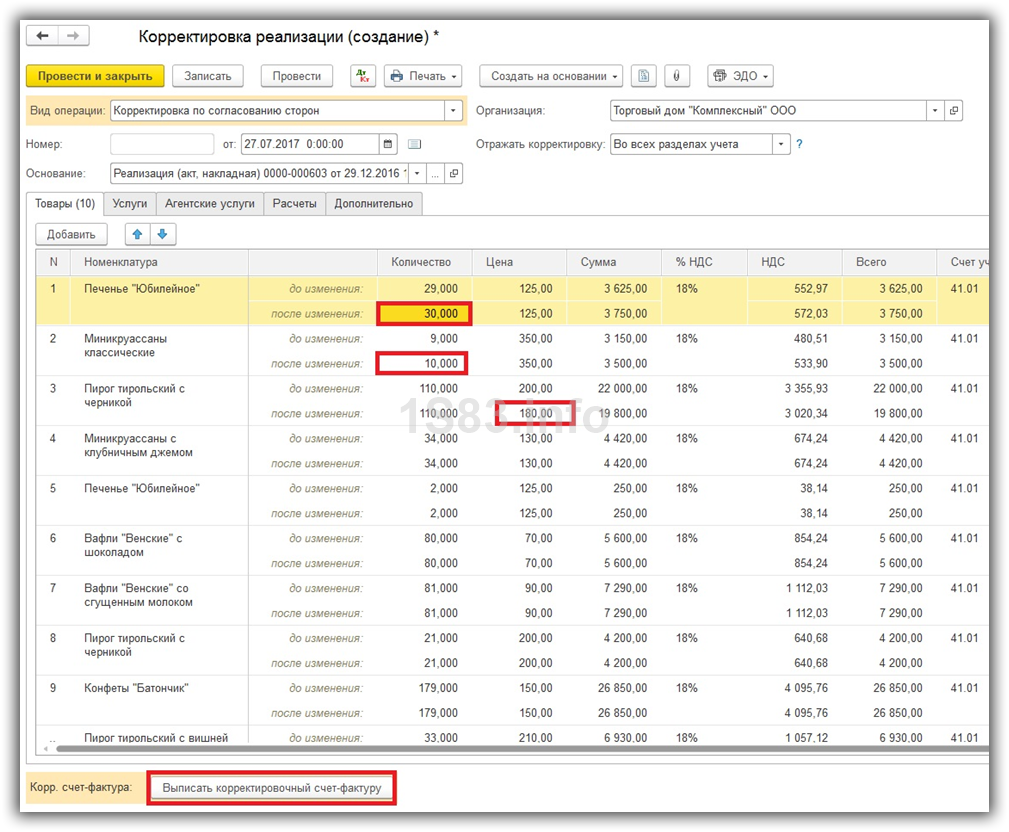Click the paperclip attachments icon
The image size is (1009, 832).
[x=677, y=76]
